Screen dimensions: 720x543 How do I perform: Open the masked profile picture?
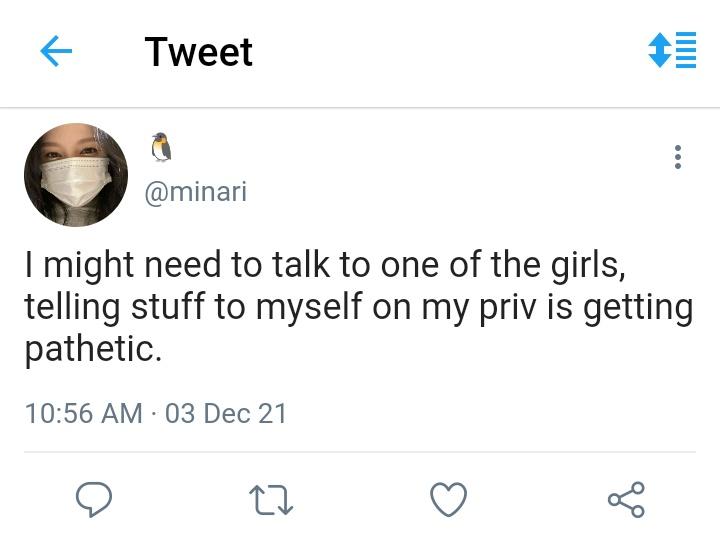pos(76,175)
